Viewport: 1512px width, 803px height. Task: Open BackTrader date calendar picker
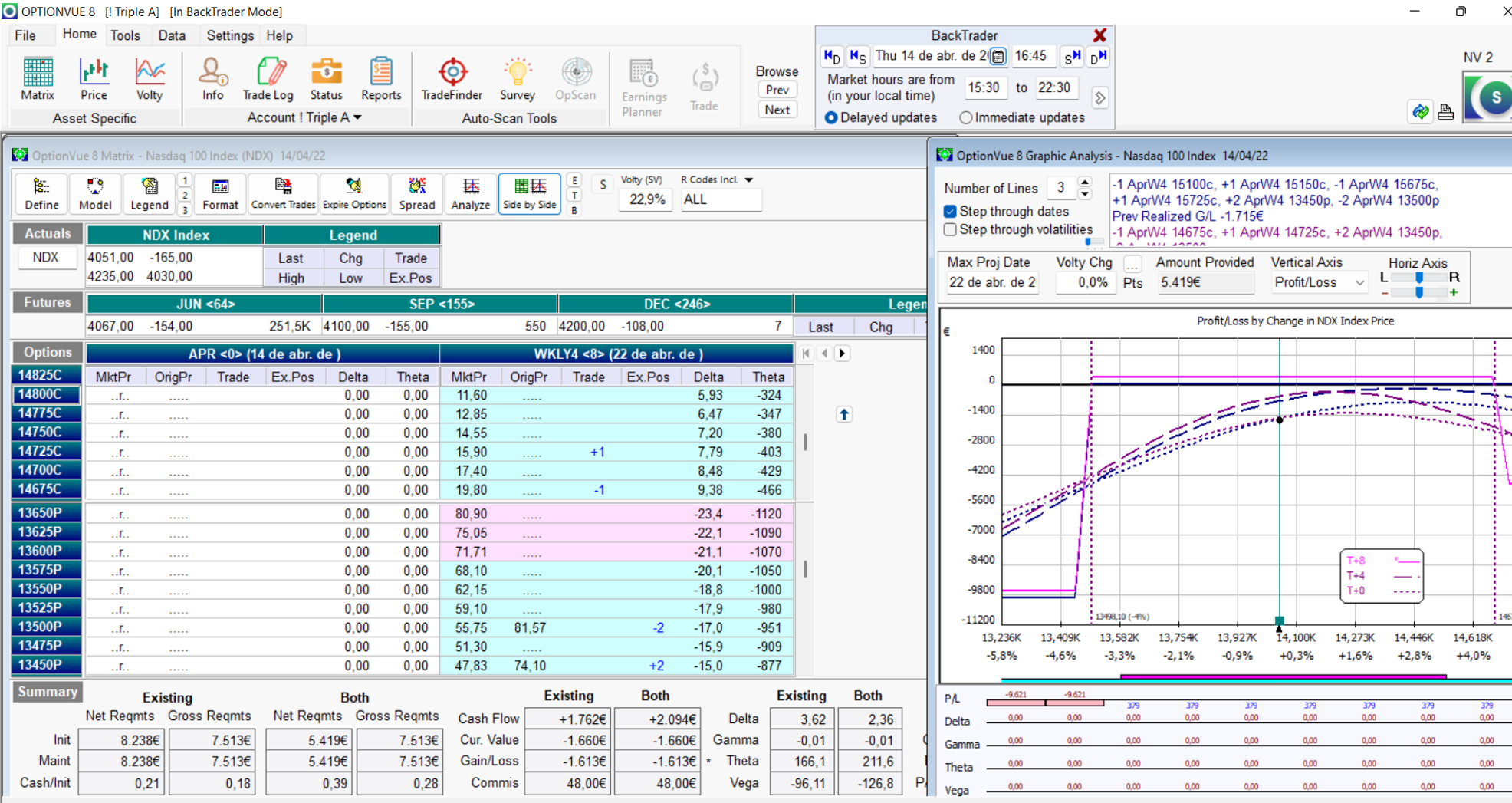coord(998,56)
